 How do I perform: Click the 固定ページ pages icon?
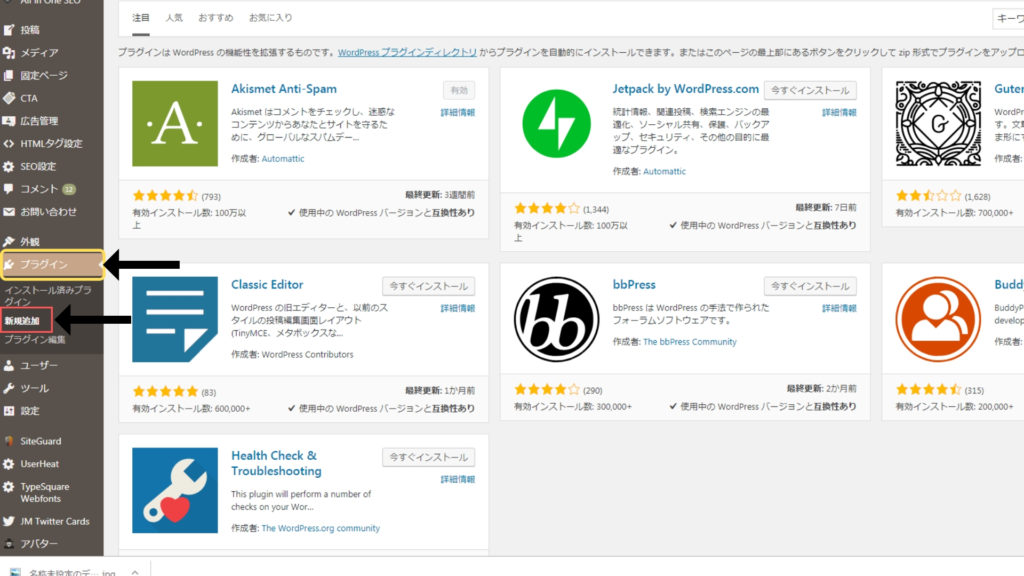(8, 75)
